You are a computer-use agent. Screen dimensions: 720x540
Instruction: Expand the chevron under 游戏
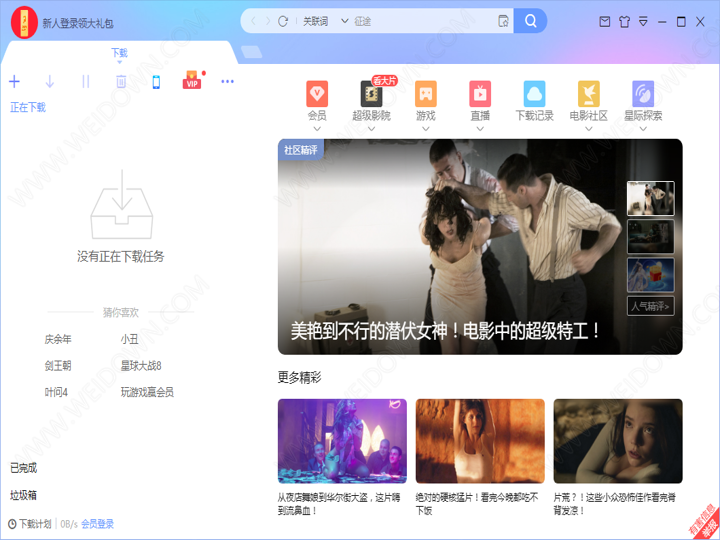426,129
